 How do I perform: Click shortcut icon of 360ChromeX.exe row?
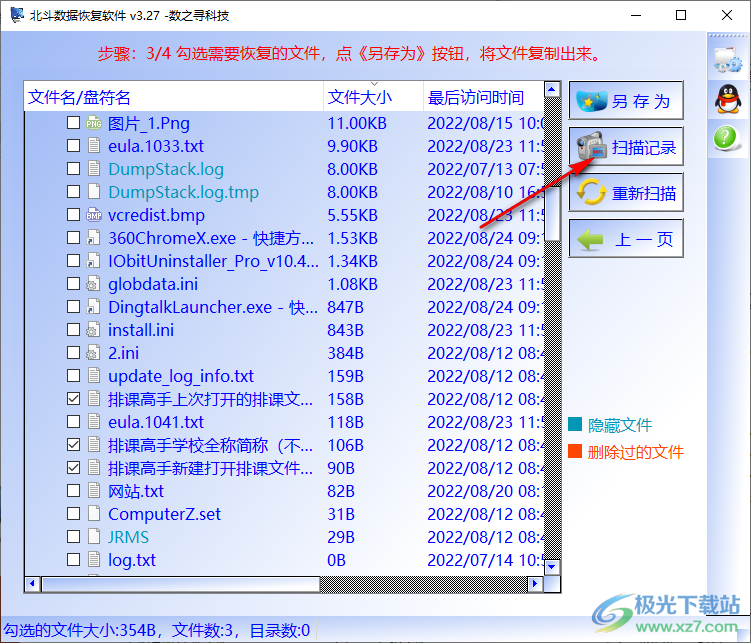(93, 238)
